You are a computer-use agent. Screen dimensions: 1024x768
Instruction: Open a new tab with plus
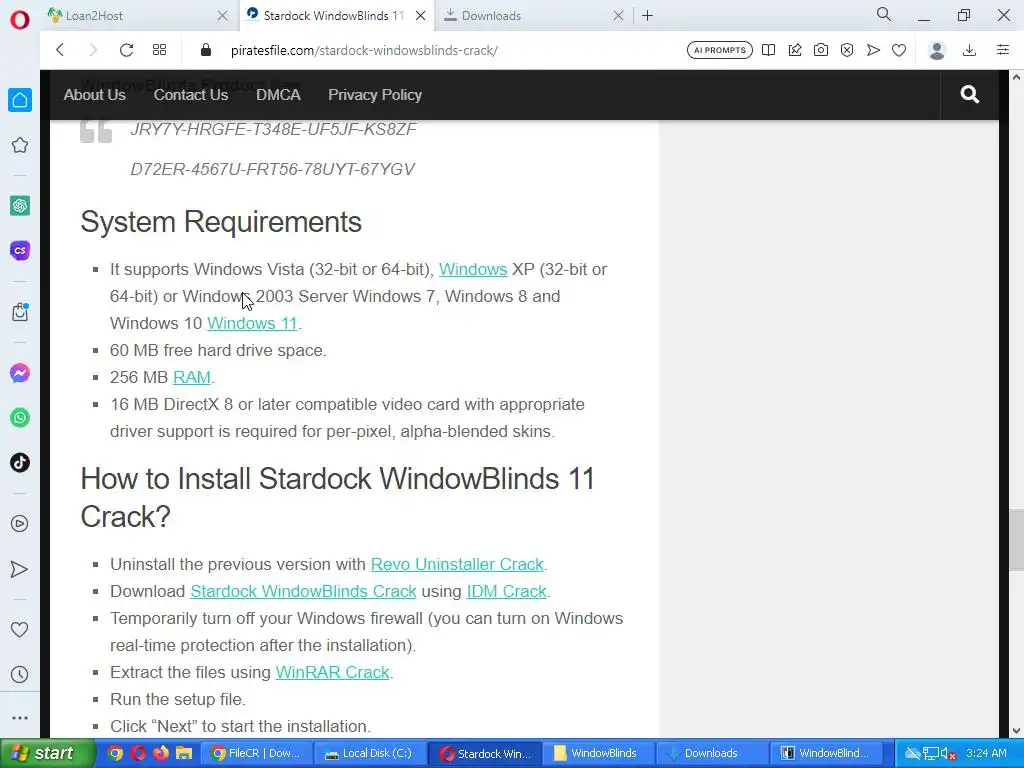pyautogui.click(x=647, y=16)
